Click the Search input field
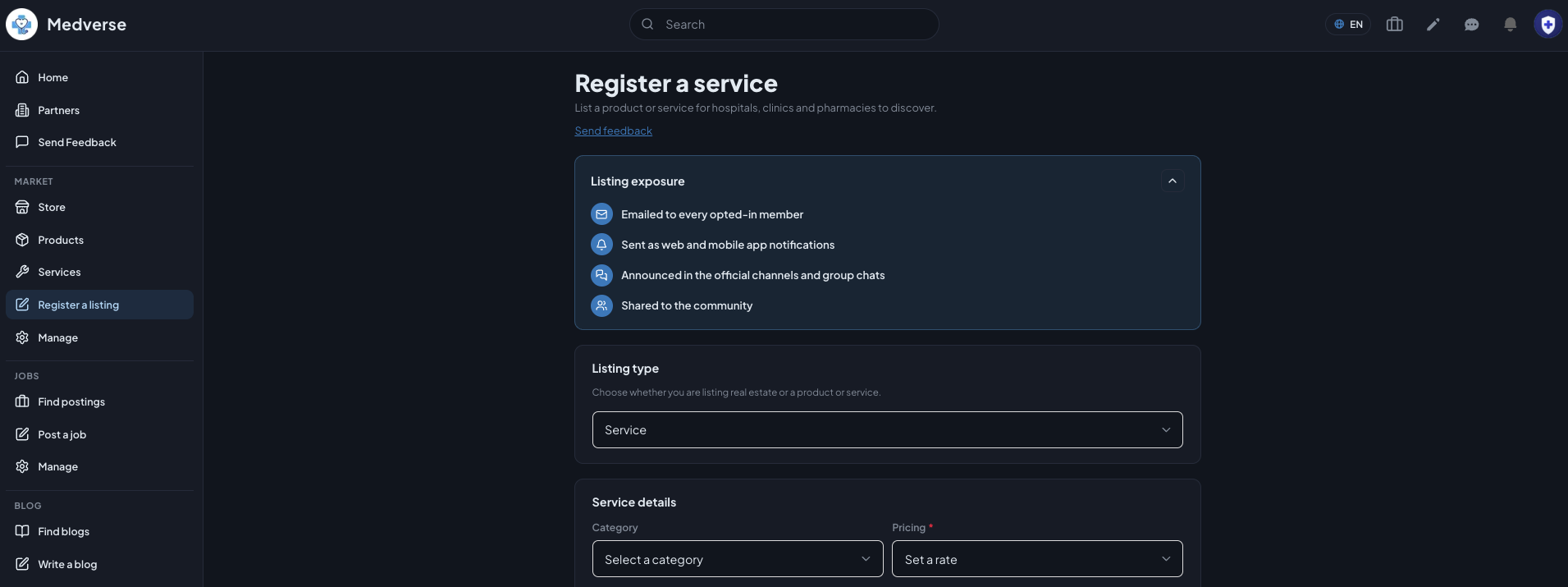1568x587 pixels. click(x=784, y=25)
